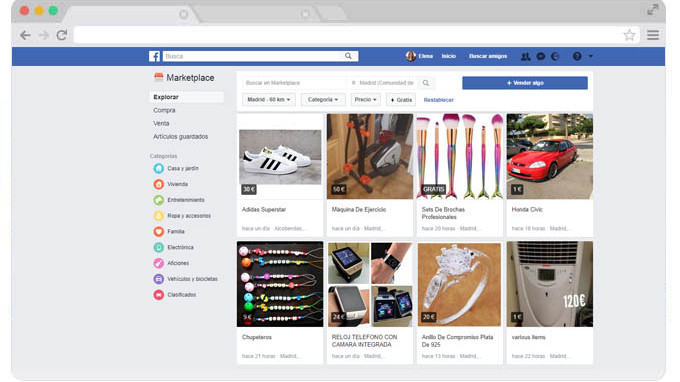Select the Electrónica category icon
This screenshot has width=680, height=382.
click(159, 247)
